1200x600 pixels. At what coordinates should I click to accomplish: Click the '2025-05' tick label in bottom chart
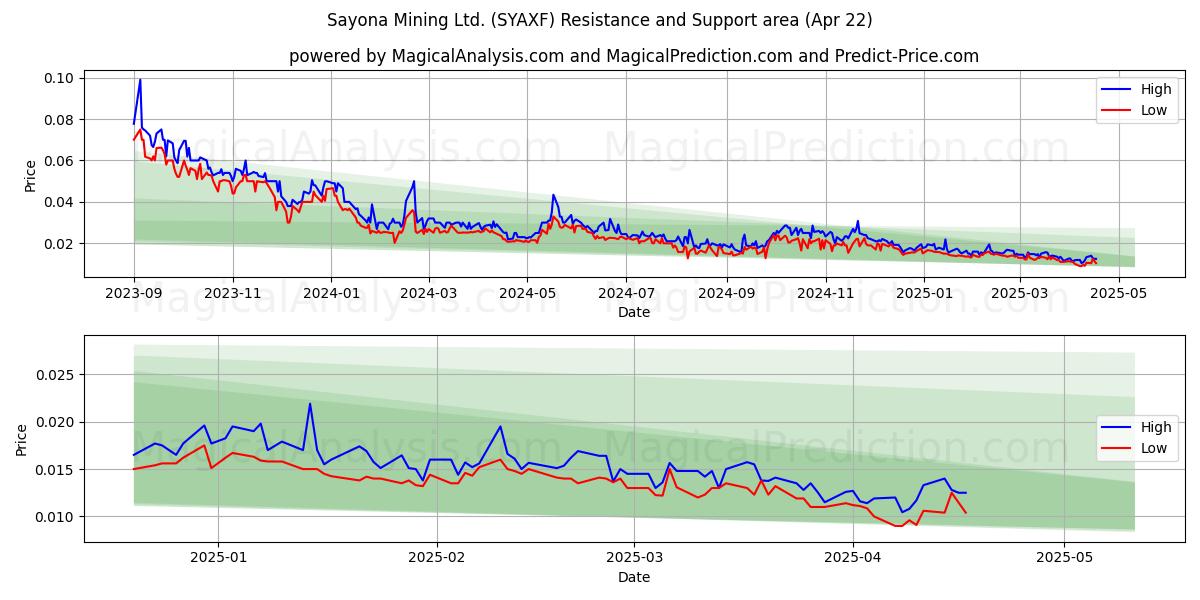click(1065, 558)
